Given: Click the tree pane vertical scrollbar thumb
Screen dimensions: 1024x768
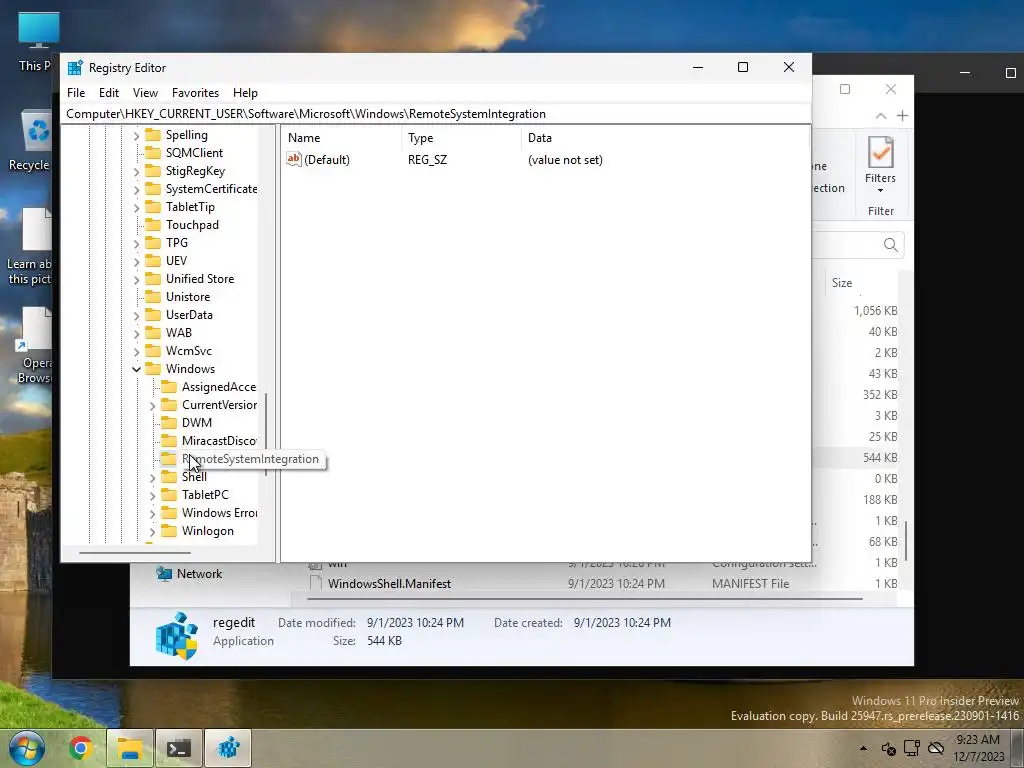Looking at the screenshot, I should coord(266,434).
